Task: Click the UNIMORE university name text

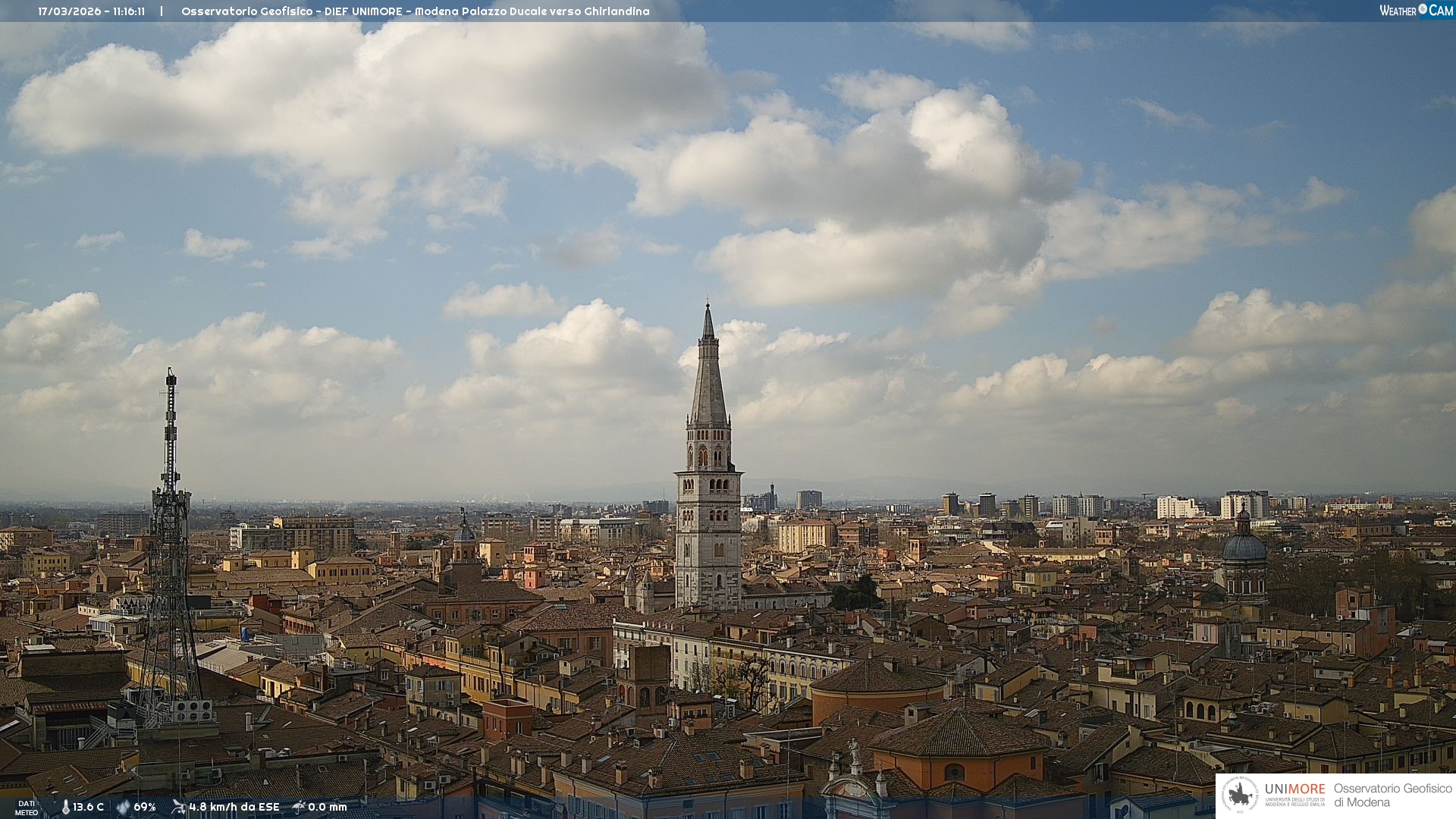Action: (x=1294, y=789)
